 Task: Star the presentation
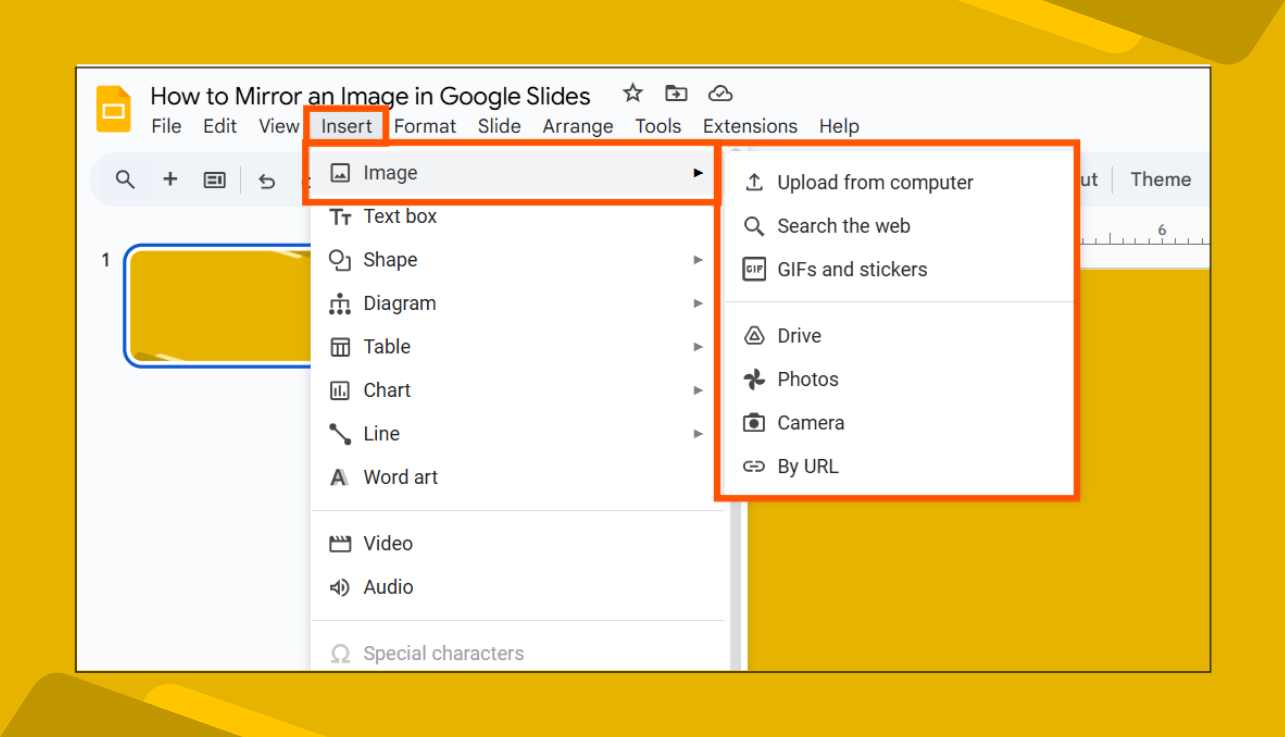tap(632, 93)
